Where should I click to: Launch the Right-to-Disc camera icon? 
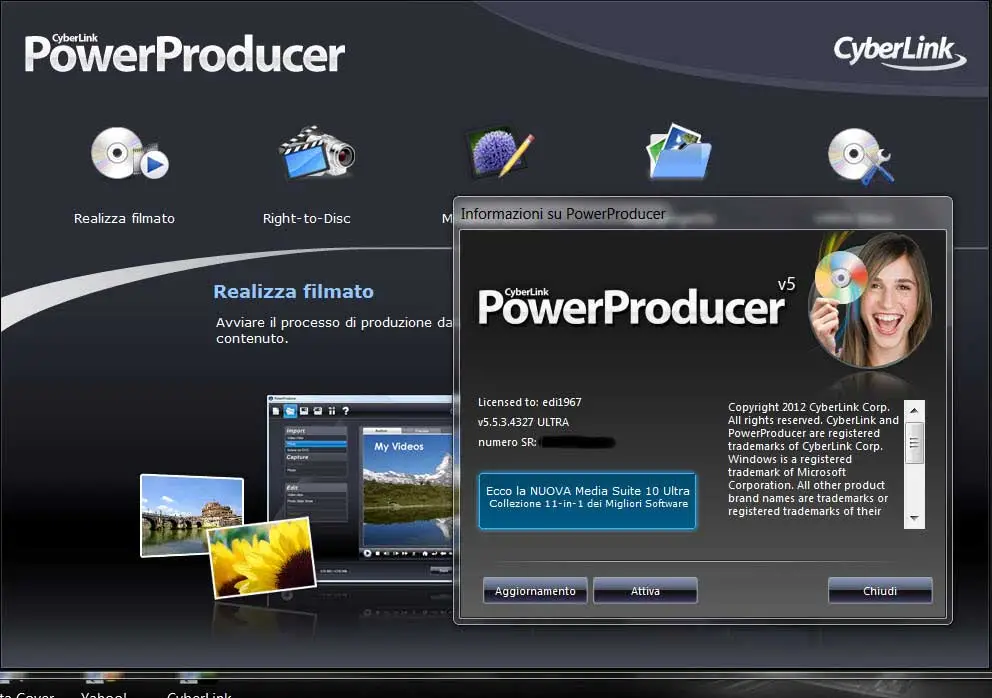click(317, 153)
